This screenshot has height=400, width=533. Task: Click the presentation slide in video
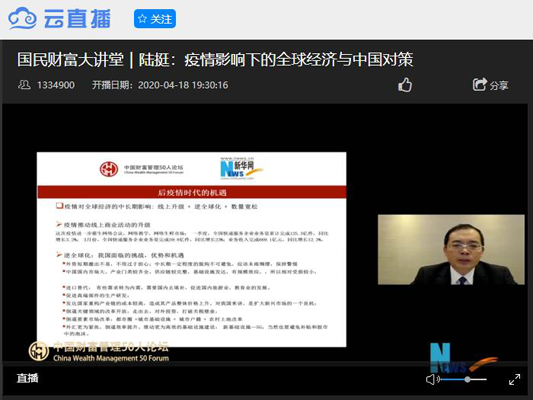(x=191, y=249)
